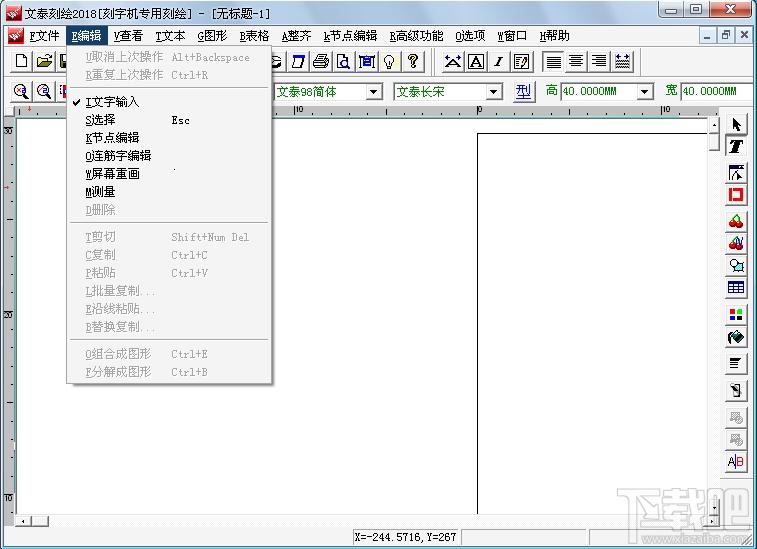Click the stretch A text size icon
The height and width of the screenshot is (549, 757).
(453, 61)
